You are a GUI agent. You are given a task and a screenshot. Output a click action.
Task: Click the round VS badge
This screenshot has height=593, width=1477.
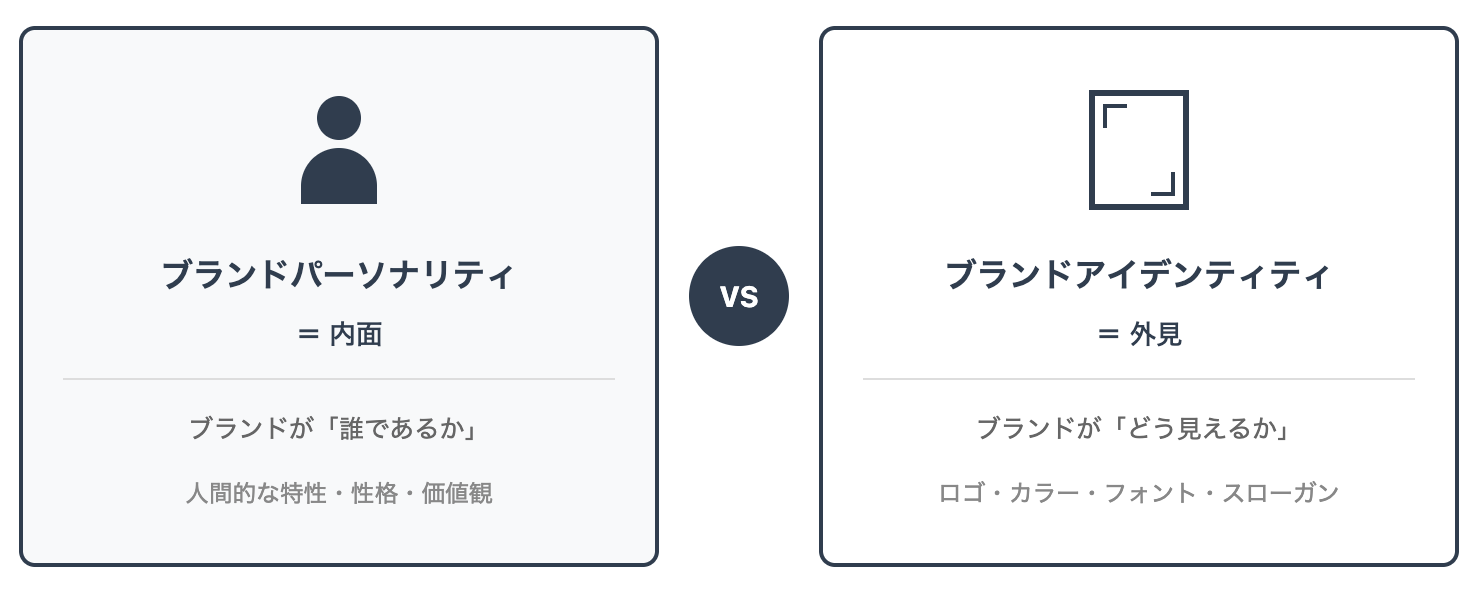click(x=739, y=296)
